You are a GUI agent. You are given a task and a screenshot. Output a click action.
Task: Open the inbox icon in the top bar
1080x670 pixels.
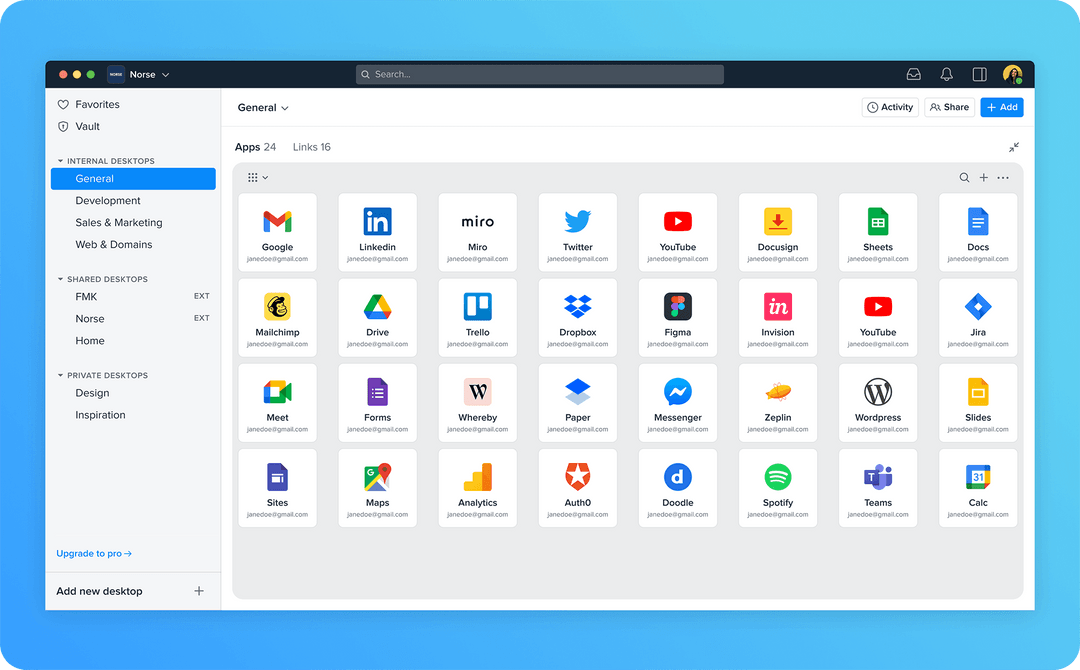pyautogui.click(x=913, y=73)
